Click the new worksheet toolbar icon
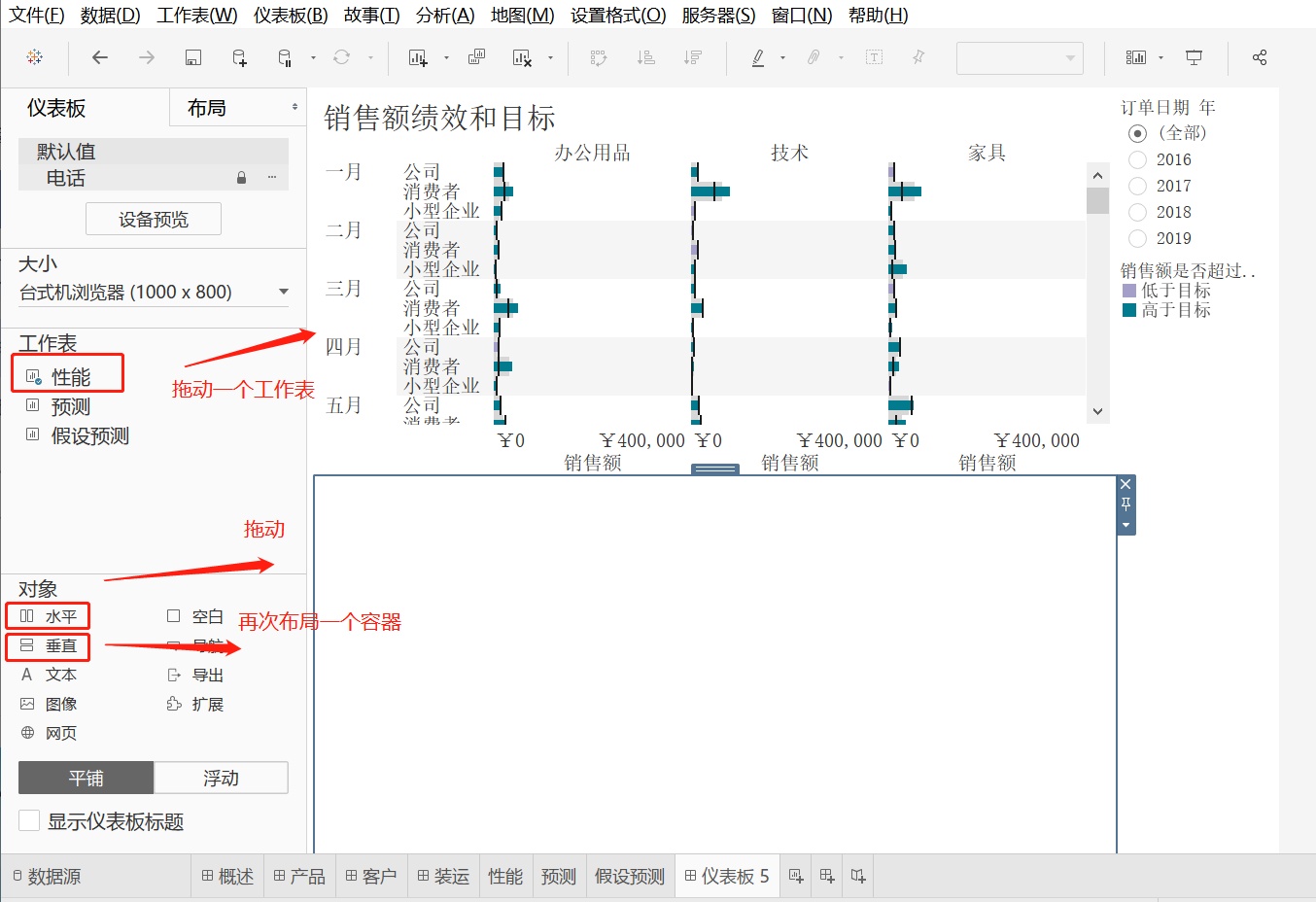This screenshot has width=1316, height=902. click(418, 57)
